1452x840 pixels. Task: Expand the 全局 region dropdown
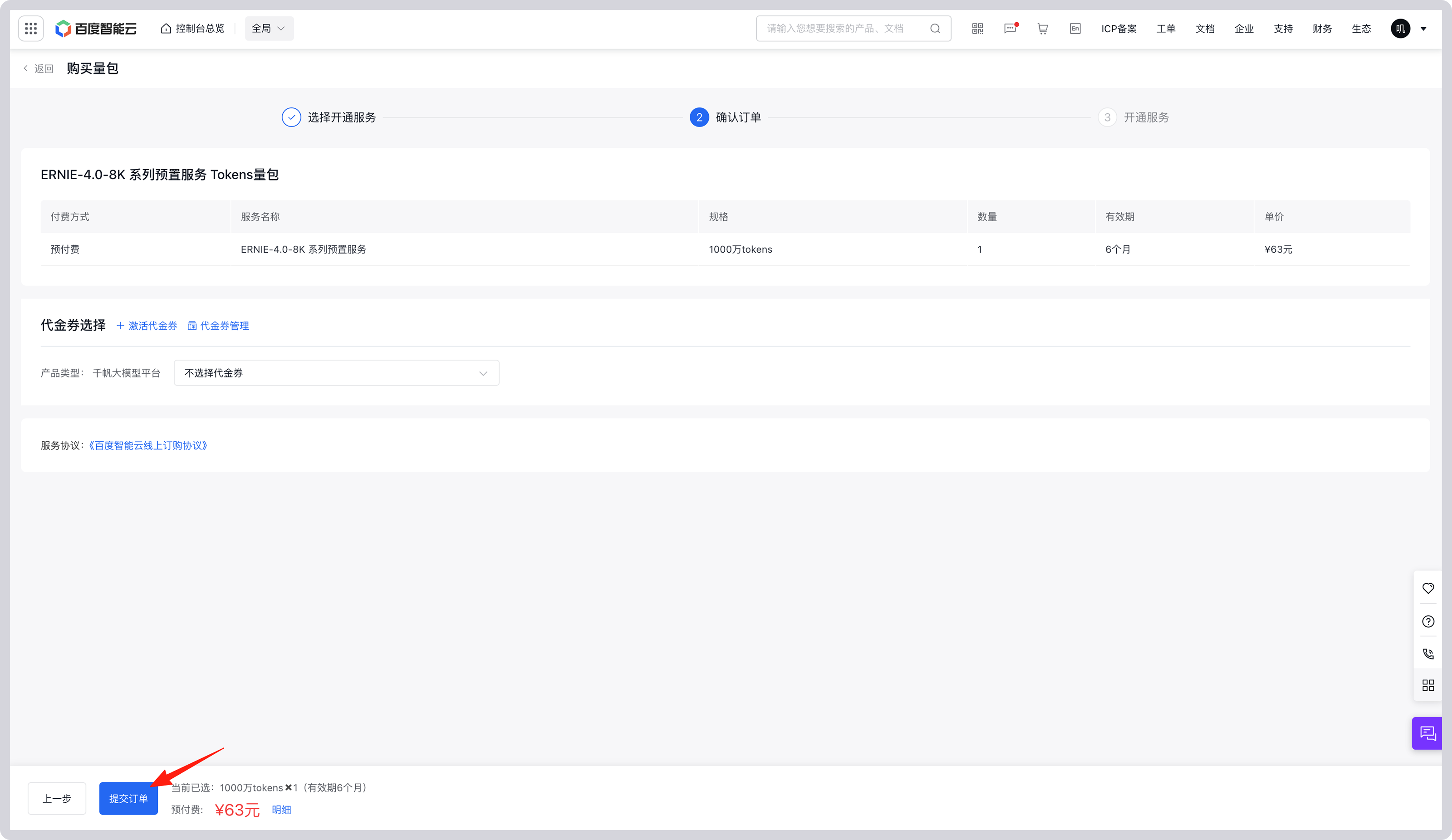[x=269, y=28]
